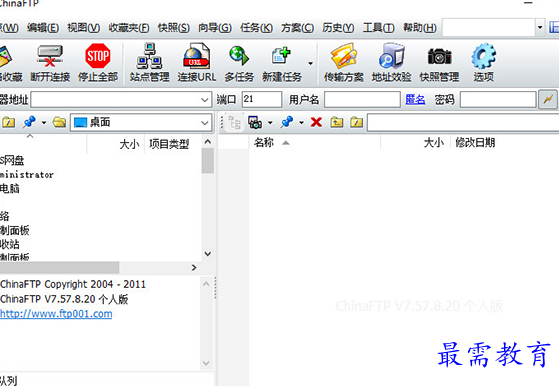
Task: Expand the server address dropdown
Action: coord(205,100)
